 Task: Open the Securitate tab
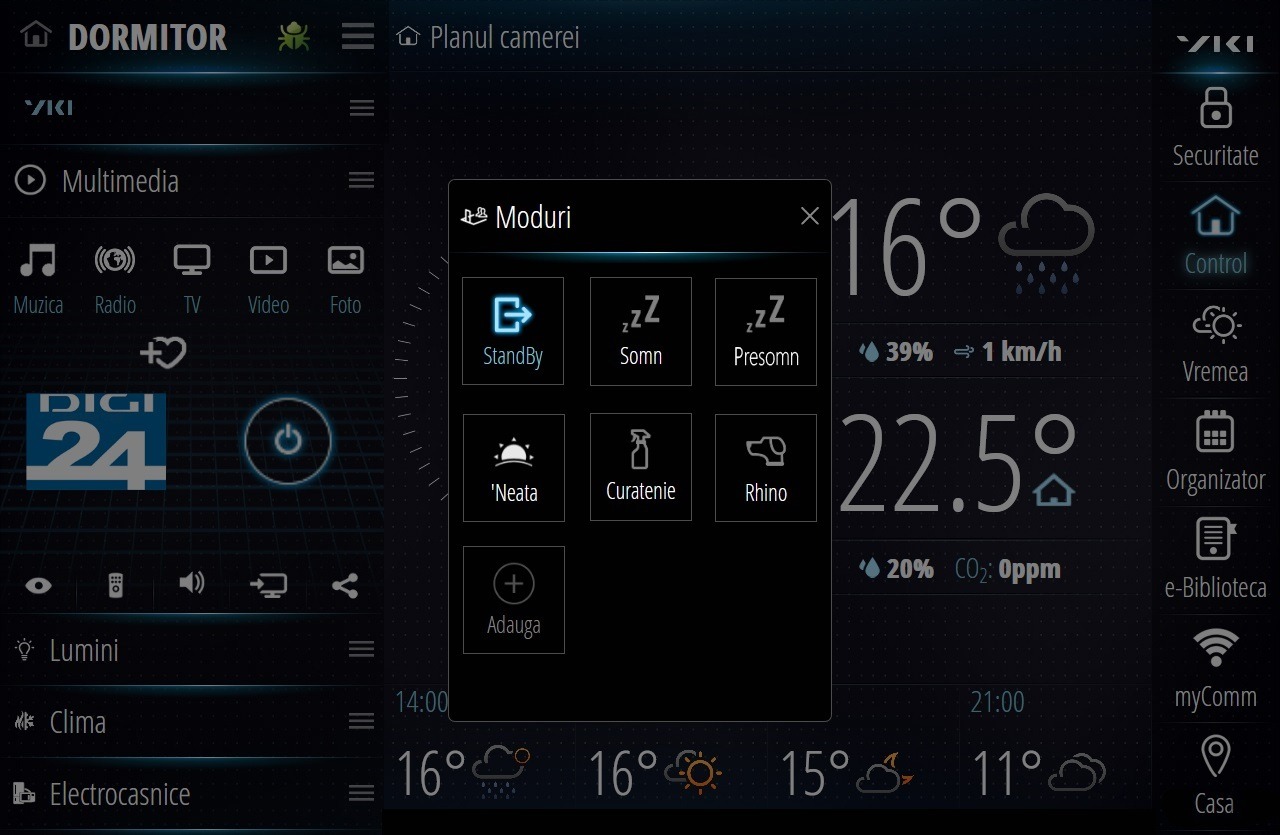[x=1215, y=127]
